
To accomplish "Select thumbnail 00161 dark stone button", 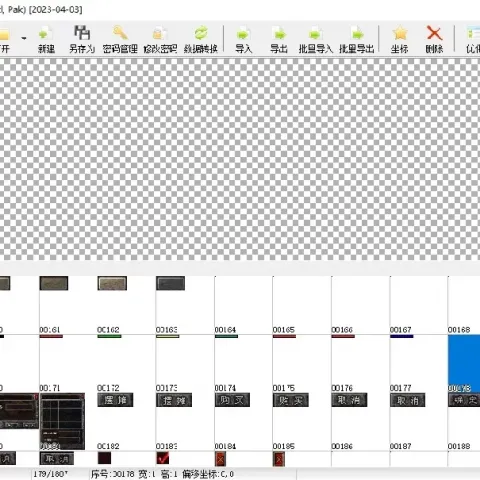I will click(x=54, y=283).
